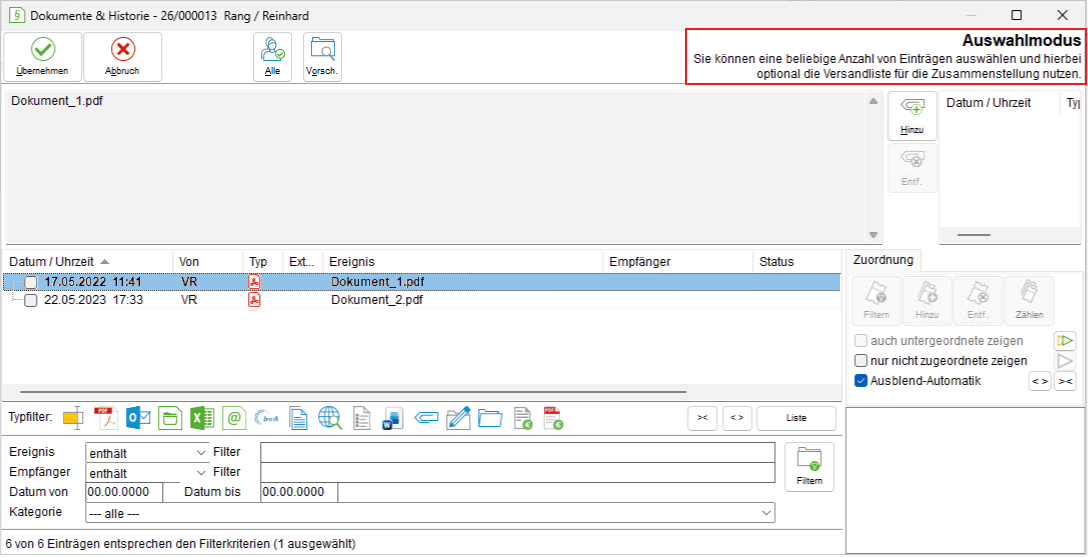The image size is (1088, 557).
Task: Click the '< >' button next to Liste
Action: point(737,418)
